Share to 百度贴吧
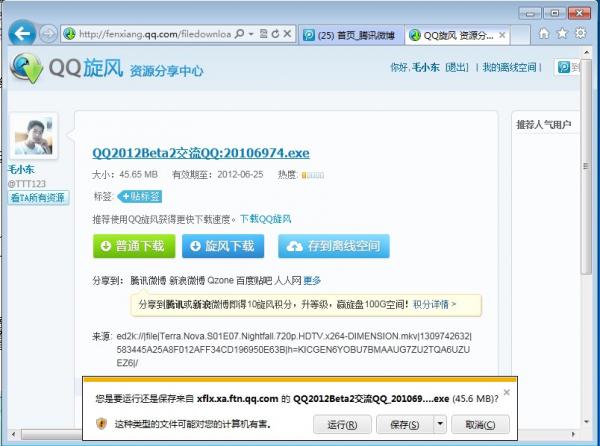Screen dimensions: 600x446 254,280
